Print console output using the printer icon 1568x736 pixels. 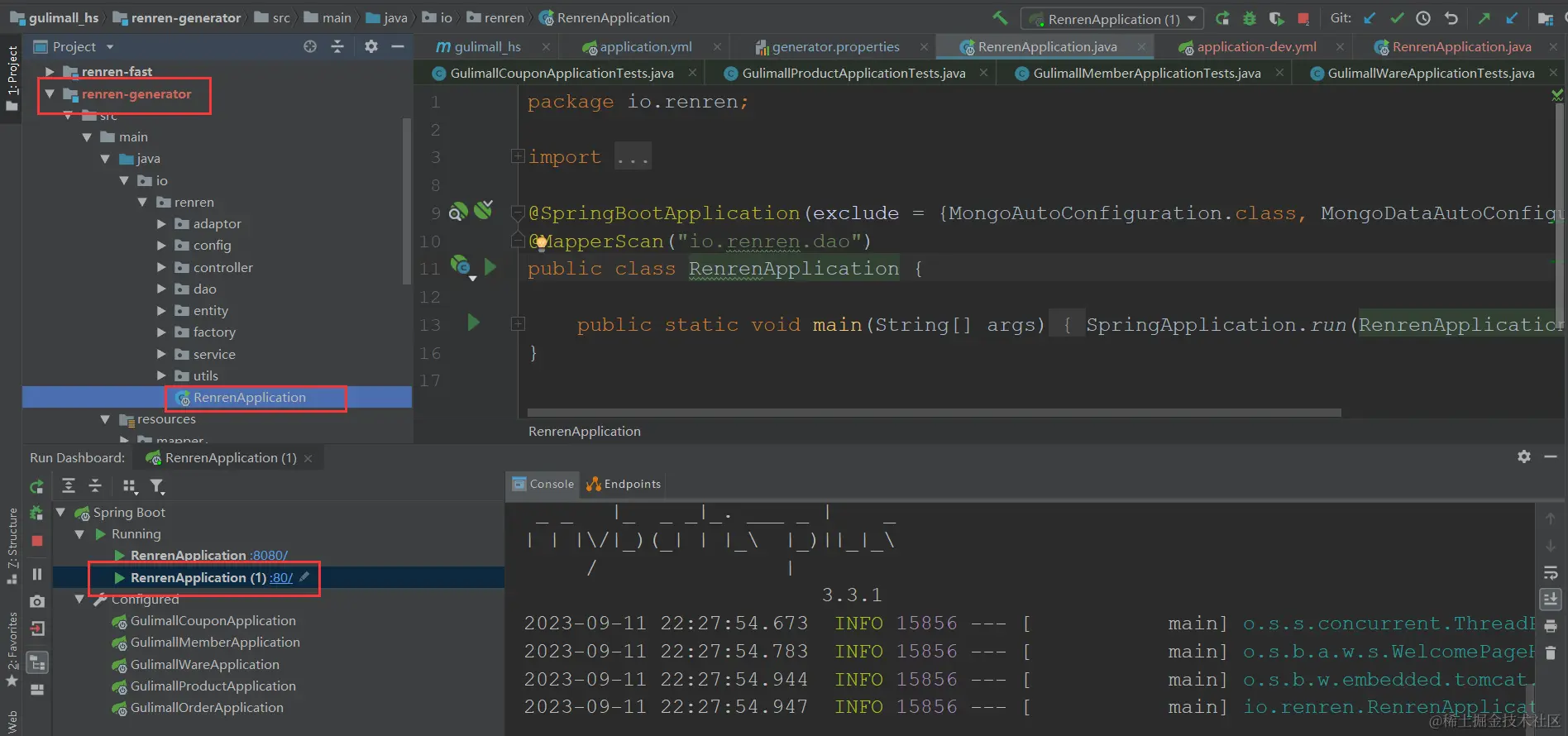(x=1551, y=626)
